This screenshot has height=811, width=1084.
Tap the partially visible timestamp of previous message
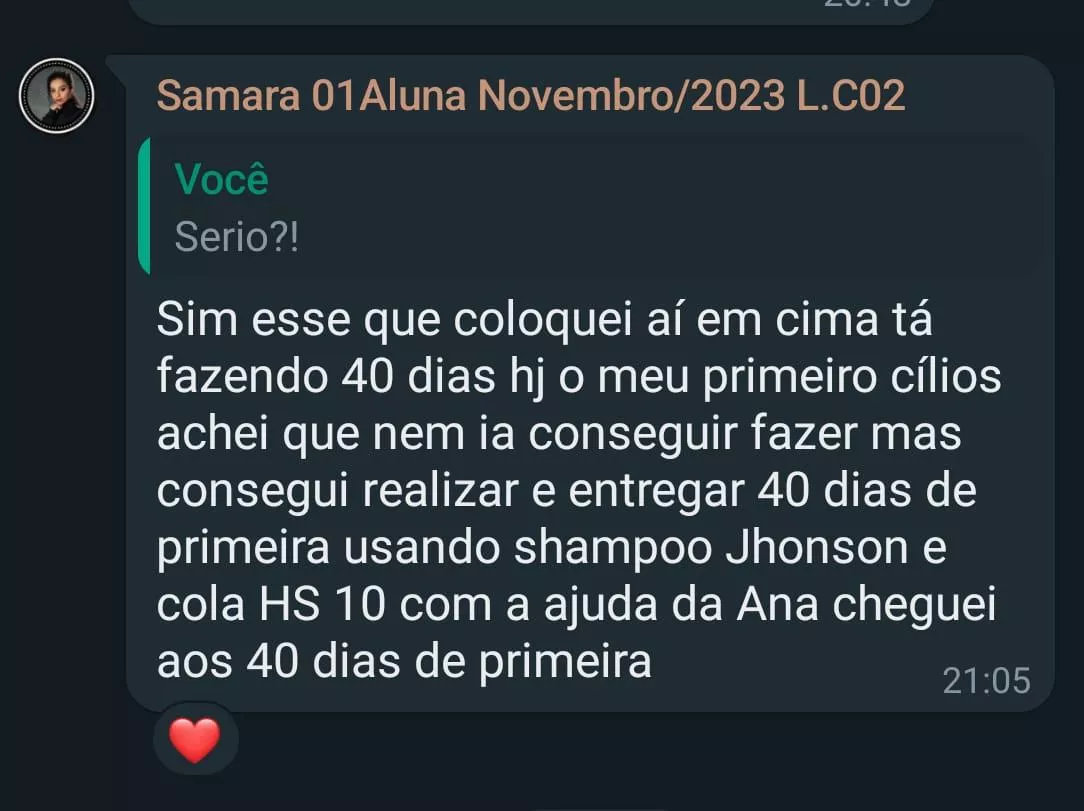pos(866,3)
